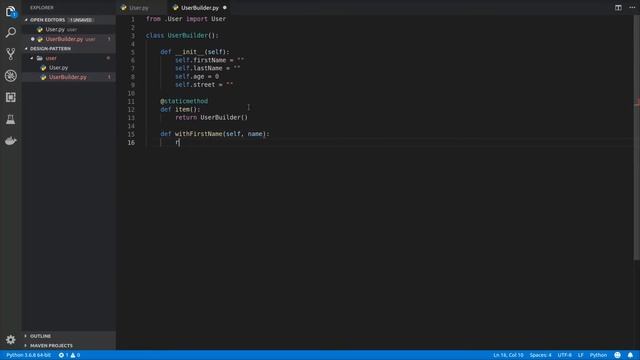This screenshot has width=640, height=360.
Task: Open the Docker whale icon in the activity bar
Action: [x=11, y=141]
